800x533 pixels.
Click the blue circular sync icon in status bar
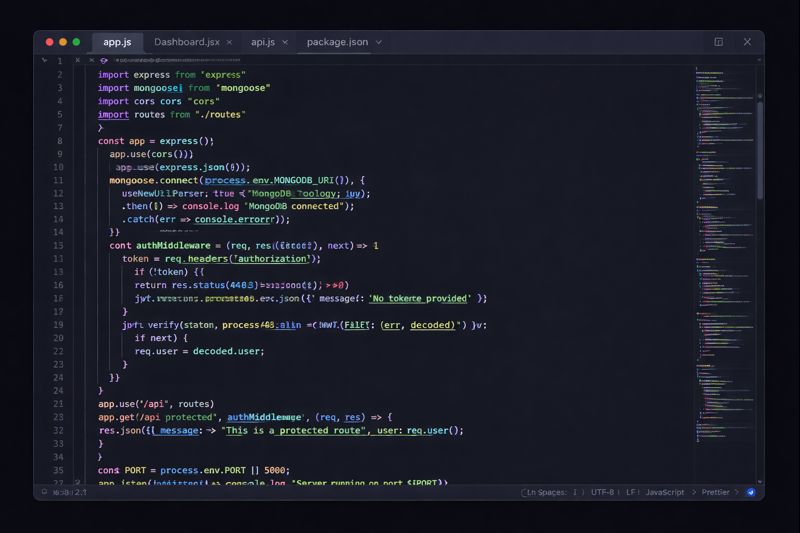pos(751,492)
